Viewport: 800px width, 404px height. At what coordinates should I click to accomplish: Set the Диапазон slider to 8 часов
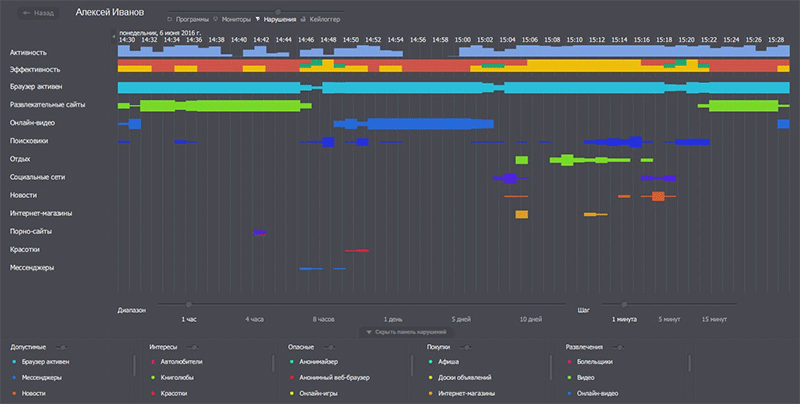323,319
